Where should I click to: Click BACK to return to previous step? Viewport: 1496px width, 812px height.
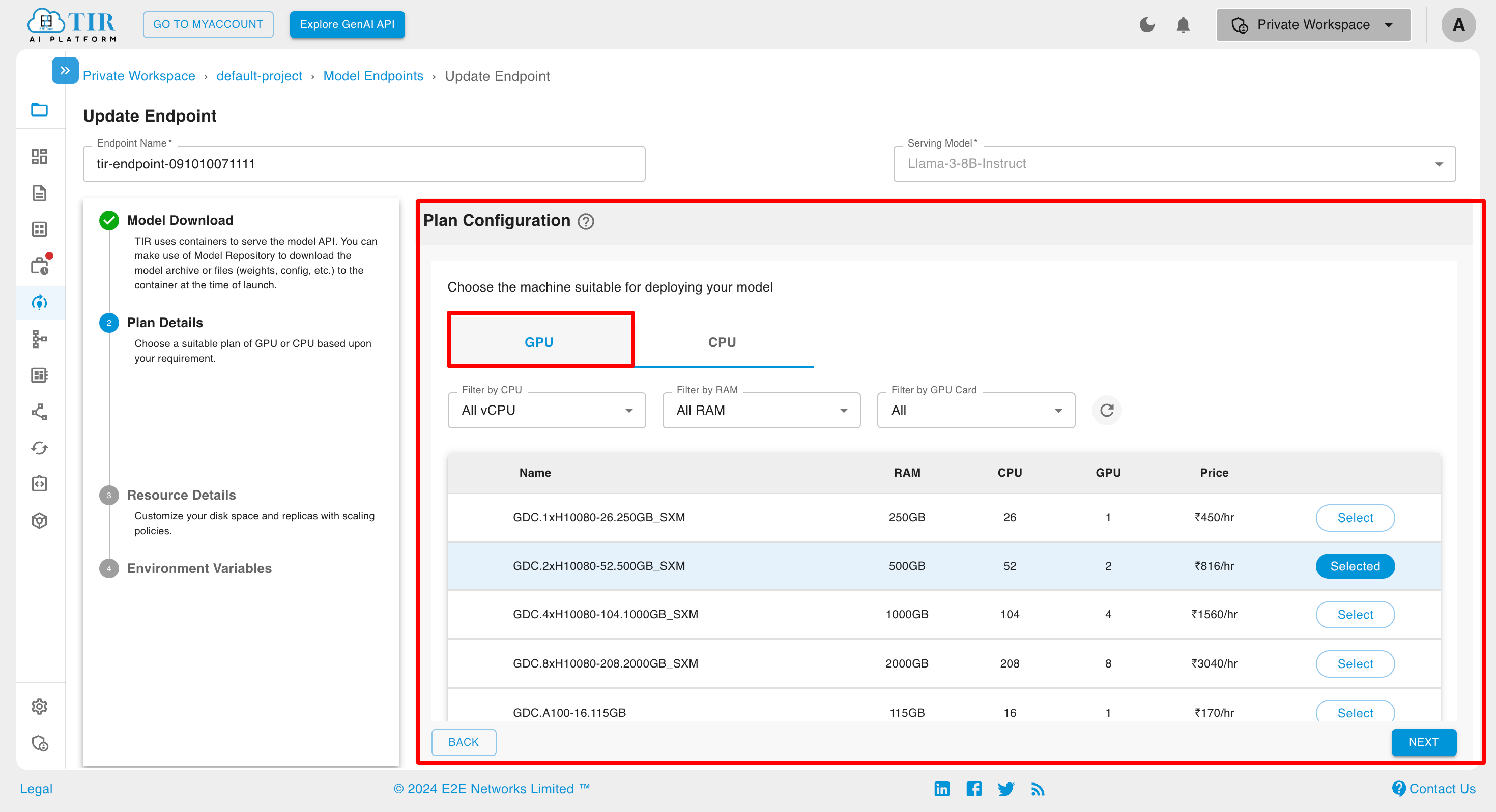tap(463, 742)
